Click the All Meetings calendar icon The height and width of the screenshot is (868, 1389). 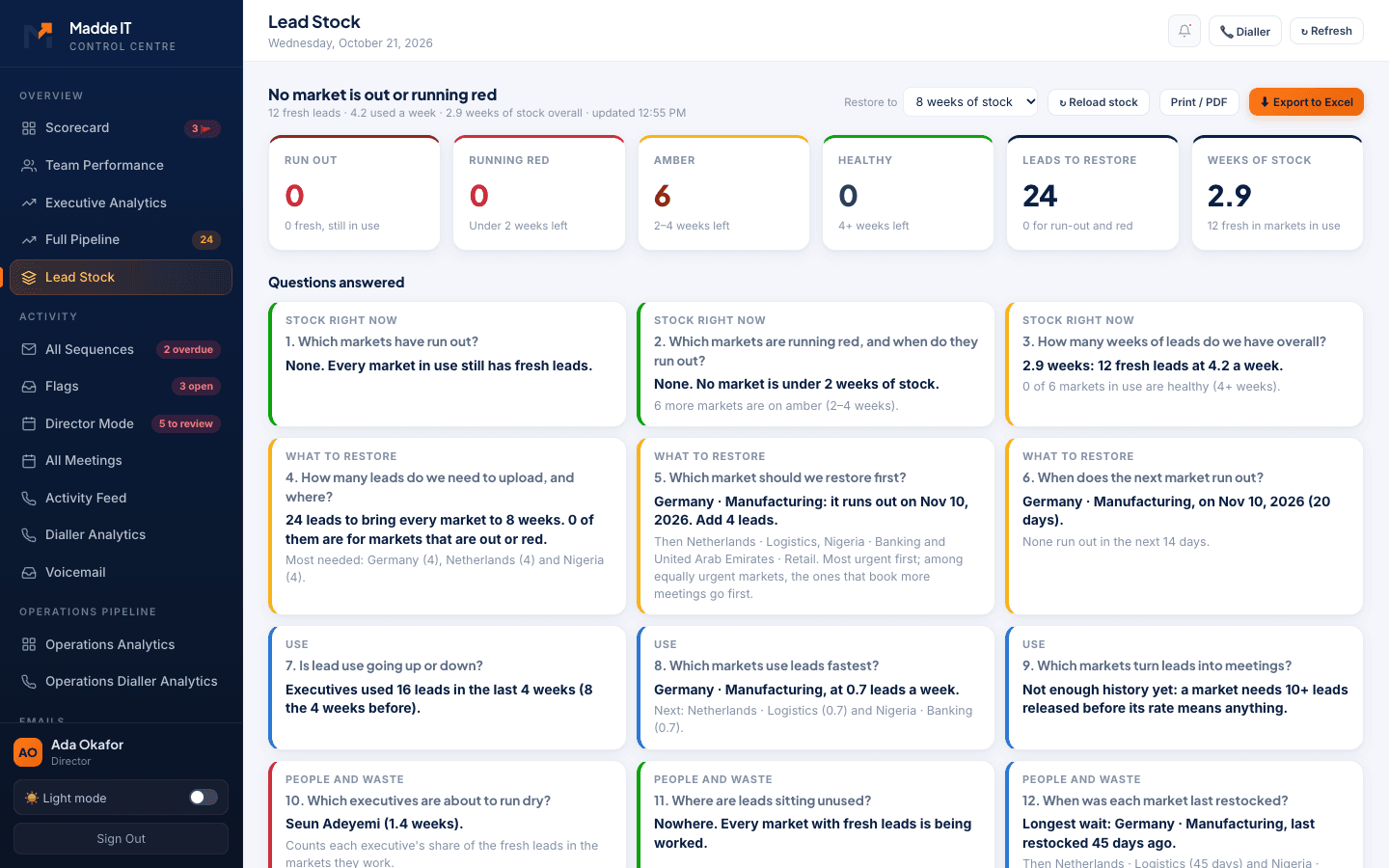pos(29,461)
